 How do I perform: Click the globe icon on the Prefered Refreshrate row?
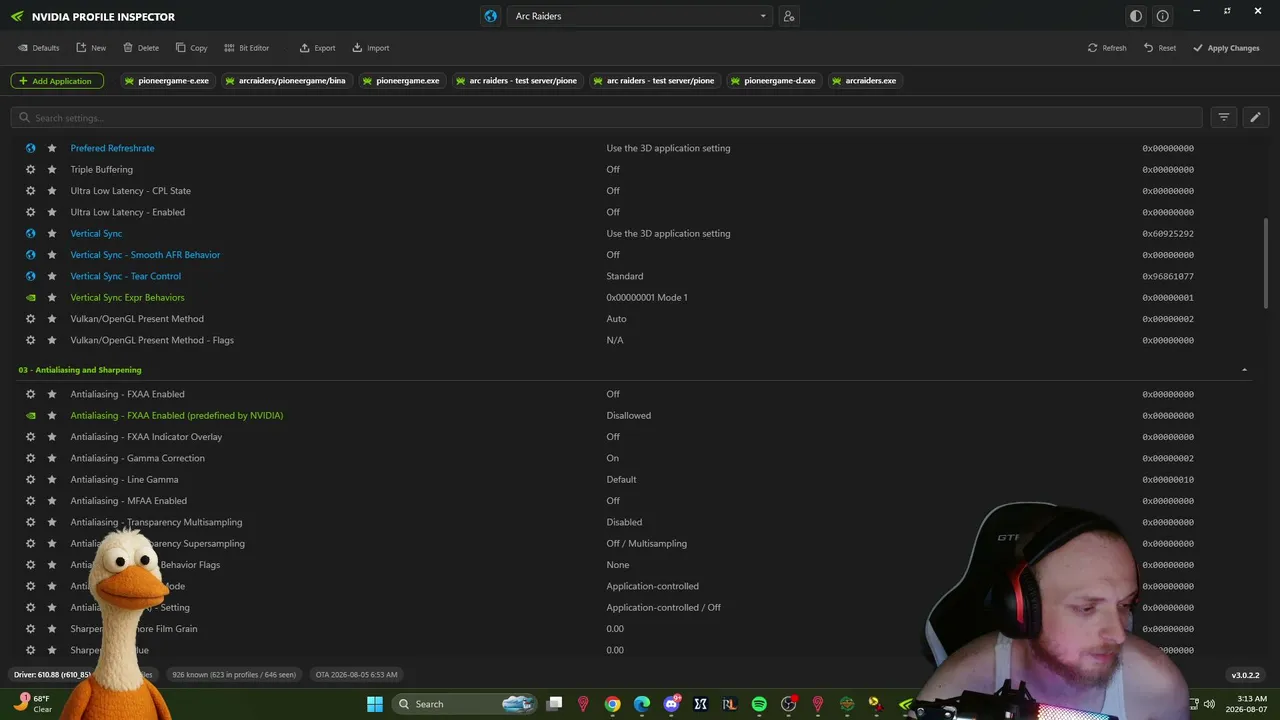(x=31, y=148)
